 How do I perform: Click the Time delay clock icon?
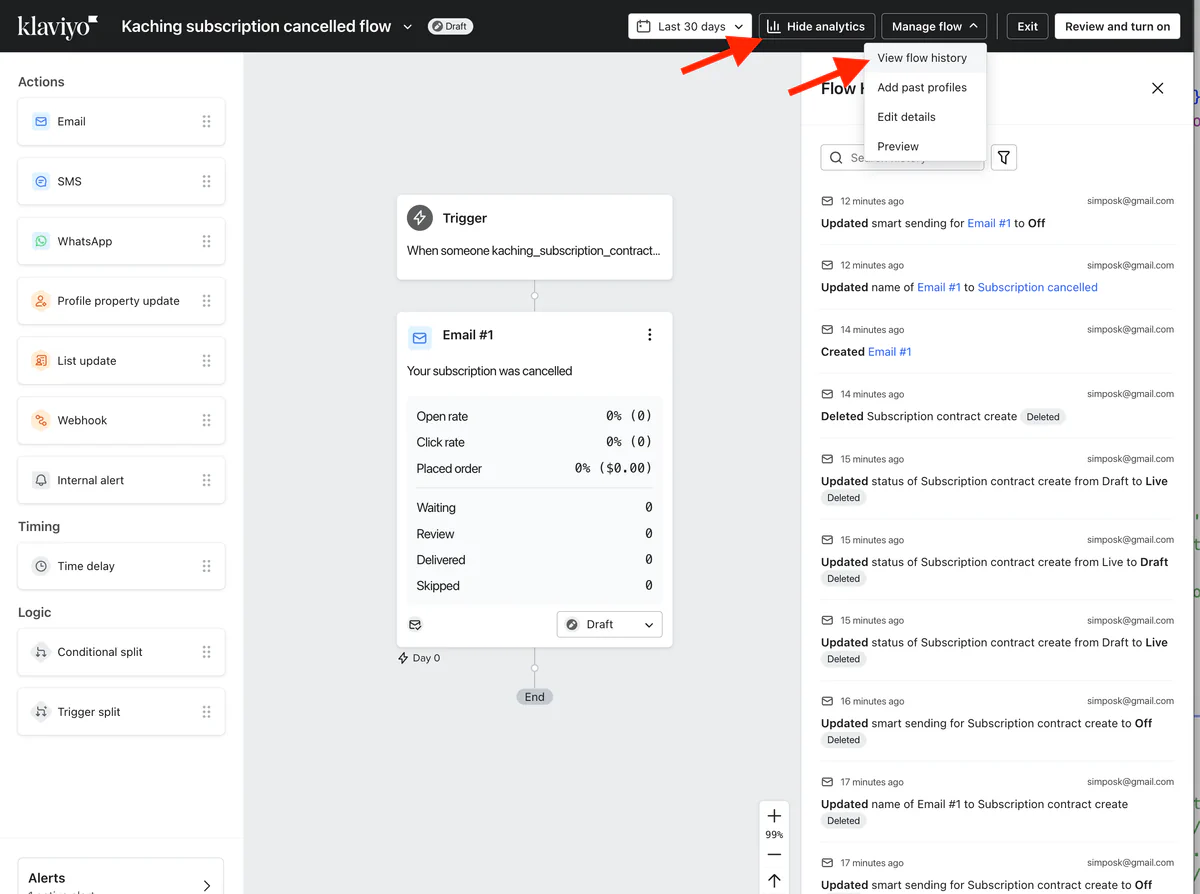click(41, 566)
